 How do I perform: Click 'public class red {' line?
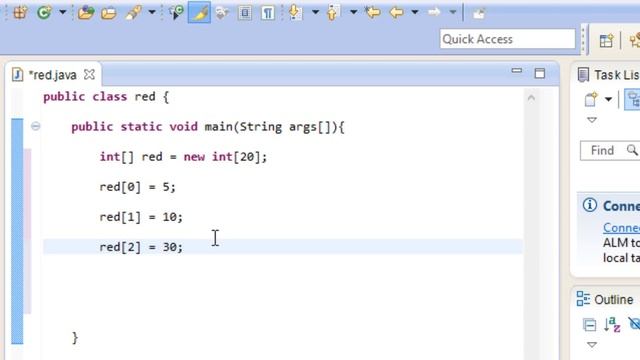[106, 97]
